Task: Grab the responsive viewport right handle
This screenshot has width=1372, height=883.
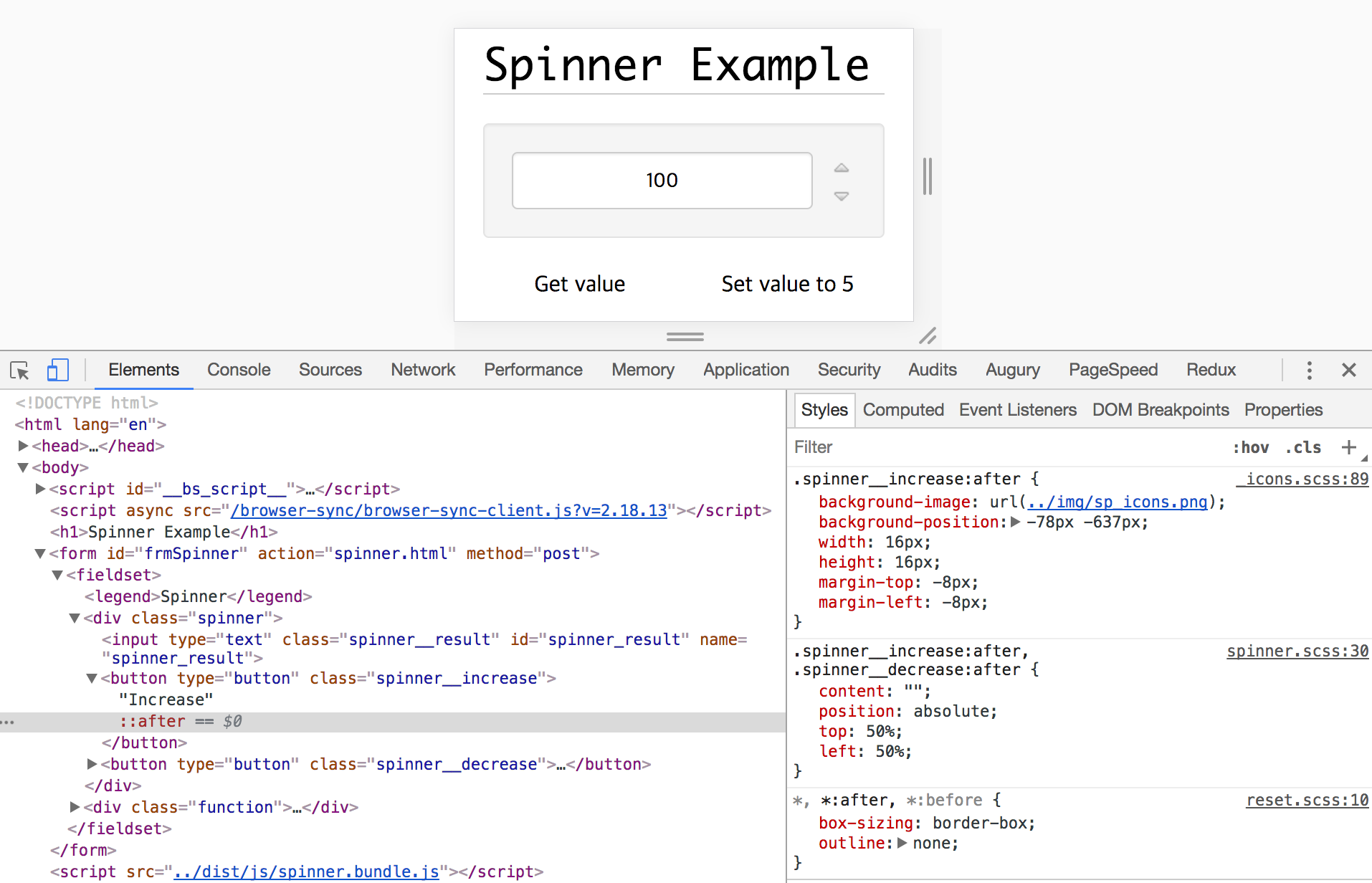Action: tap(928, 176)
